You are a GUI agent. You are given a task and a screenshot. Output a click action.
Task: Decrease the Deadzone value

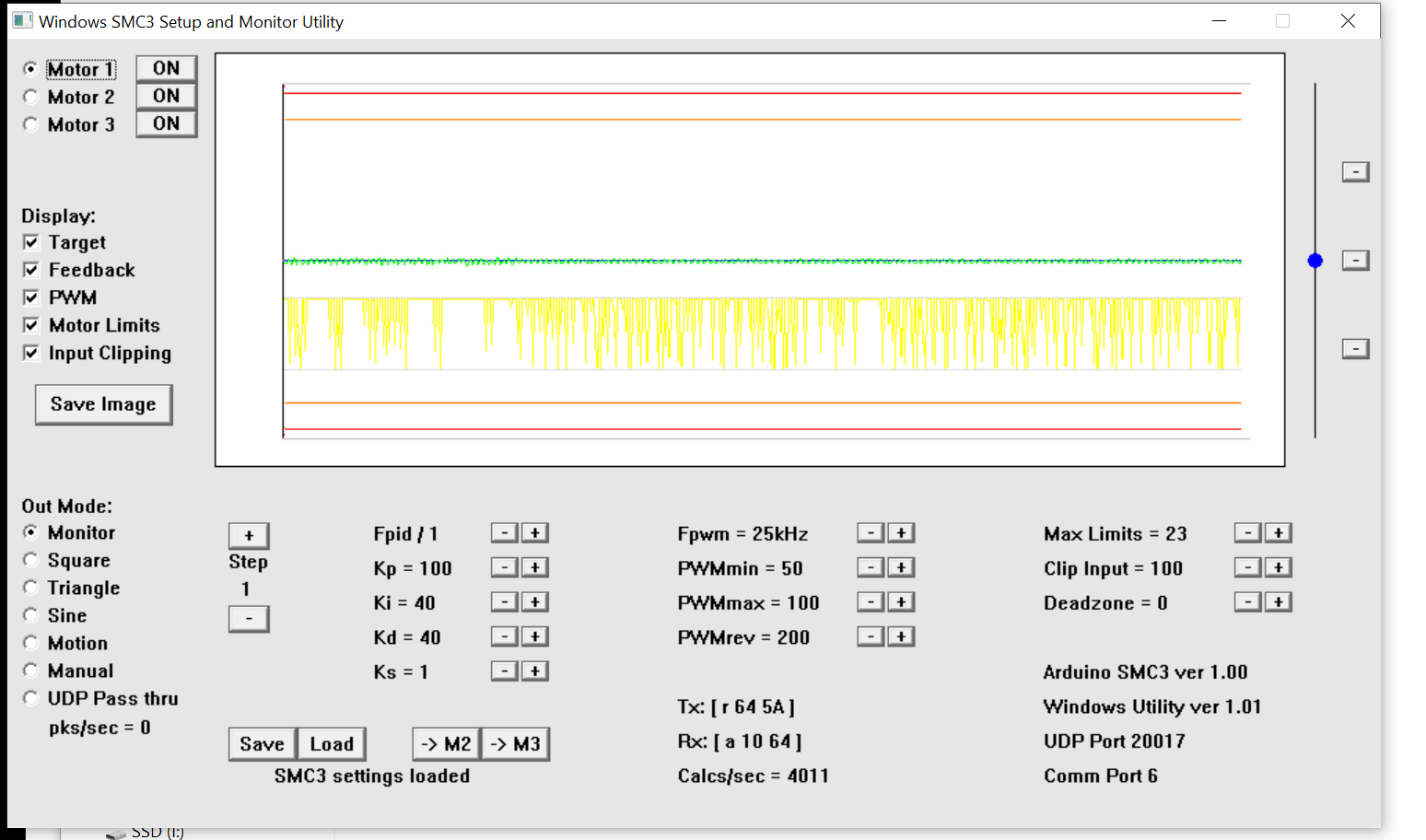coord(1248,602)
